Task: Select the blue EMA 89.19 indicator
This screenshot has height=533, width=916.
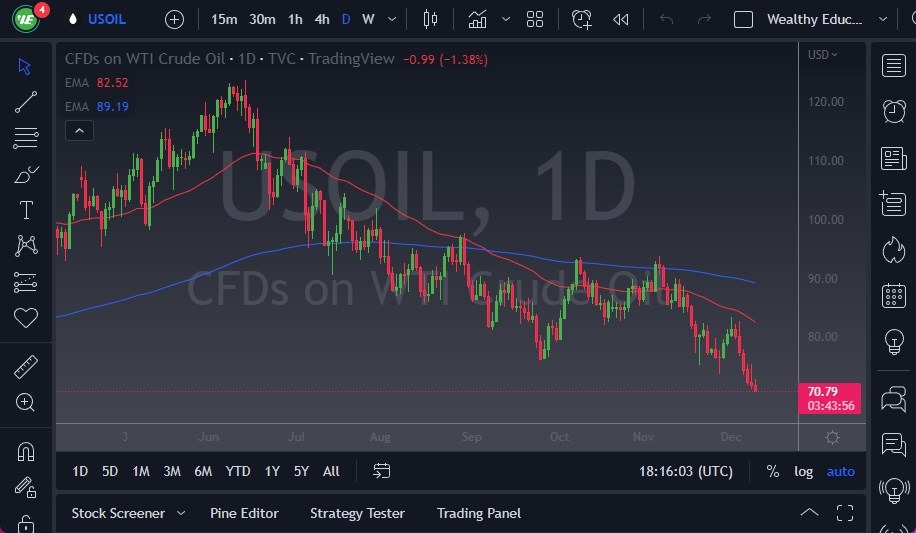Action: pyautogui.click(x=96, y=106)
